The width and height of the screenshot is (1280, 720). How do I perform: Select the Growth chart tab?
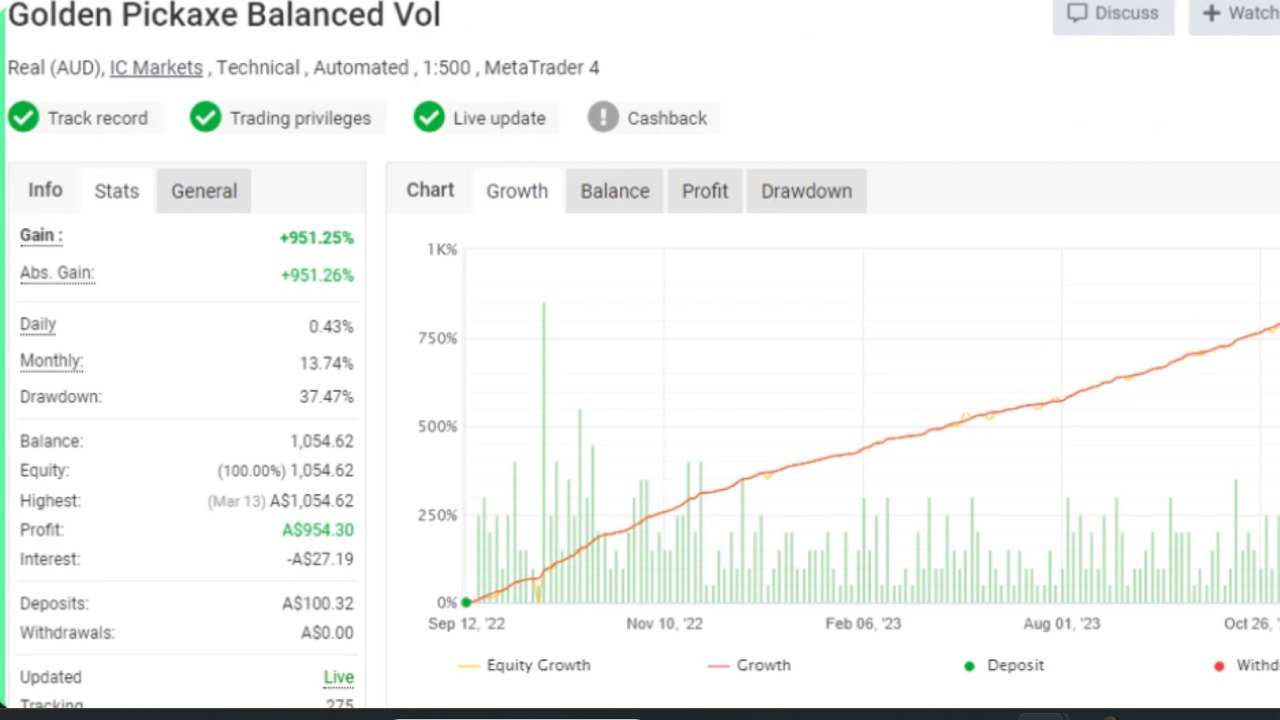click(x=517, y=191)
